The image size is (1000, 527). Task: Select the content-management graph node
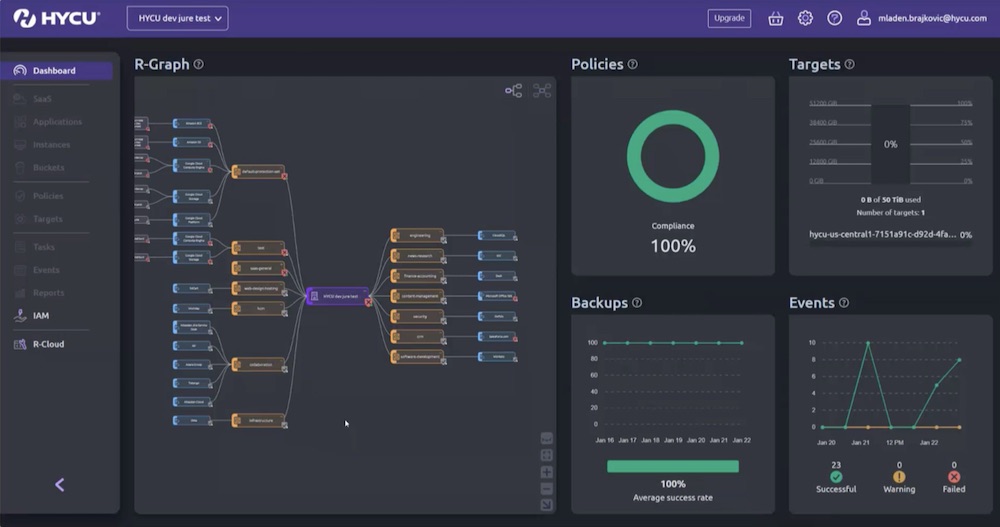418,296
